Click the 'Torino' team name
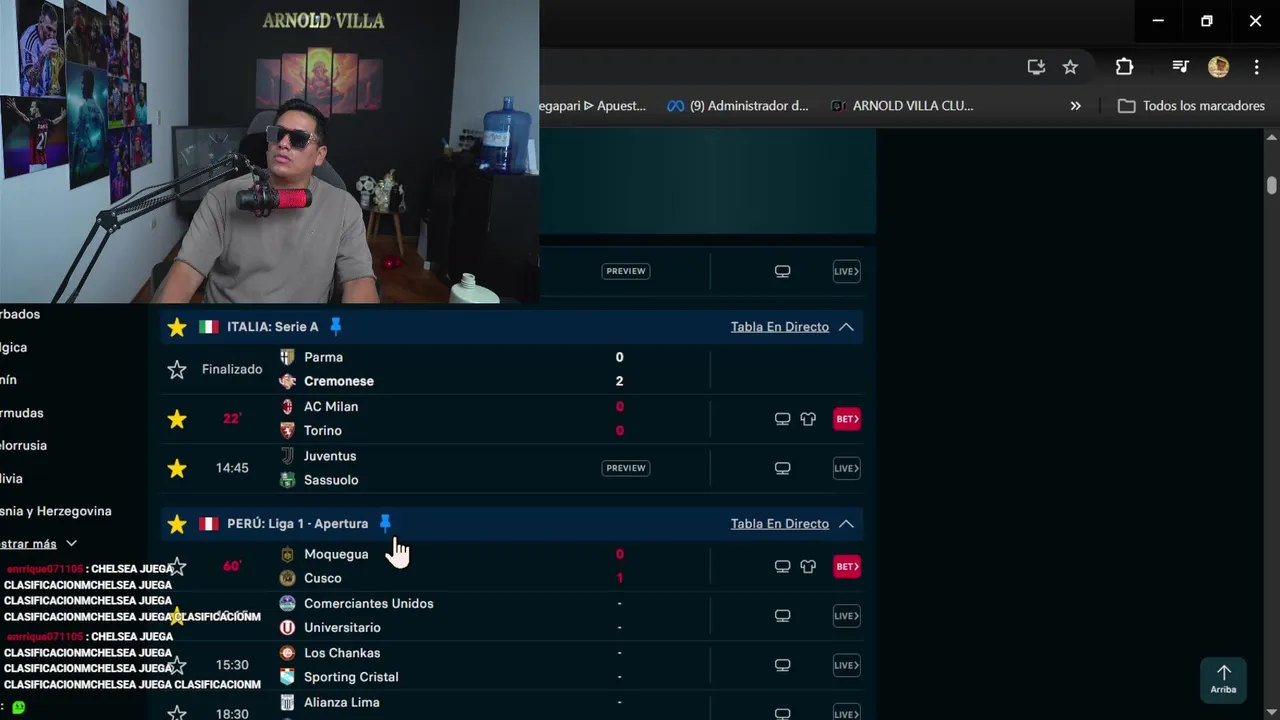This screenshot has height=720, width=1280. (323, 431)
